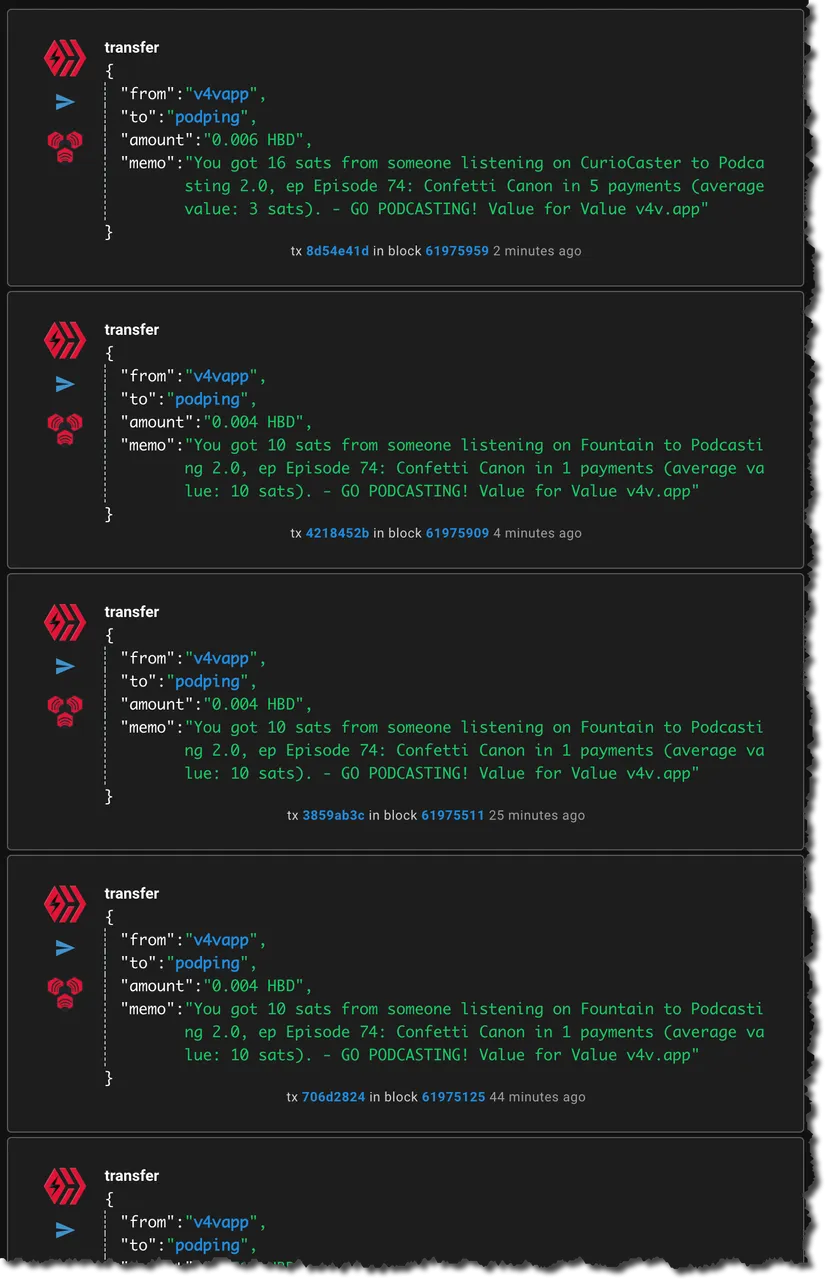Click the v4vapp avatar in second transfer card

65,341
